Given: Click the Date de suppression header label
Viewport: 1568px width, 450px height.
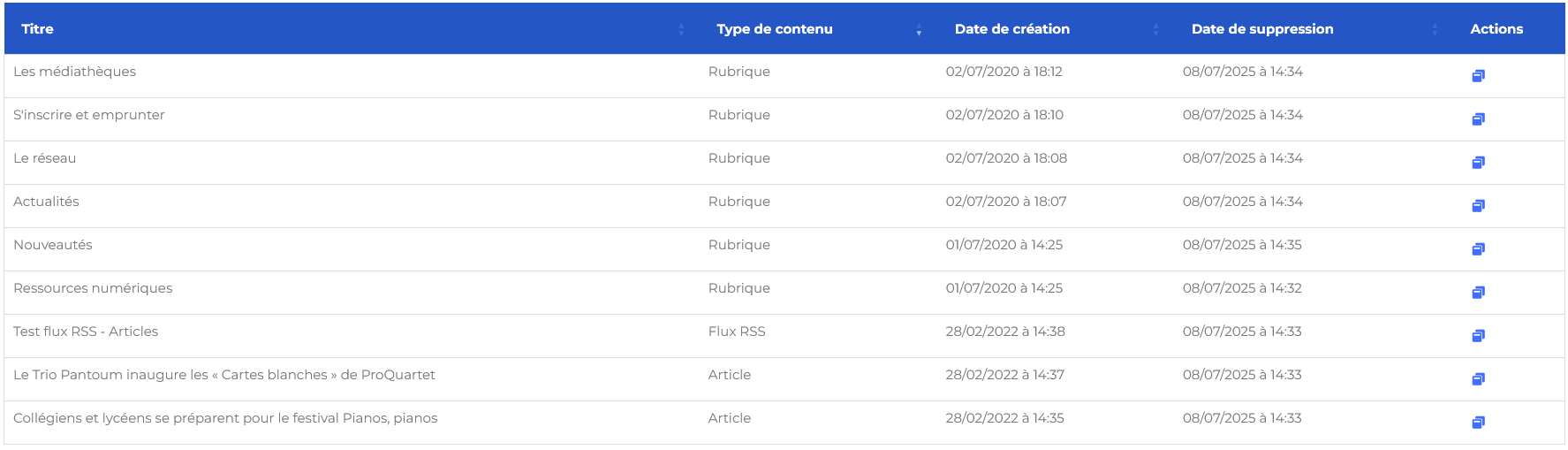Looking at the screenshot, I should (1261, 29).
